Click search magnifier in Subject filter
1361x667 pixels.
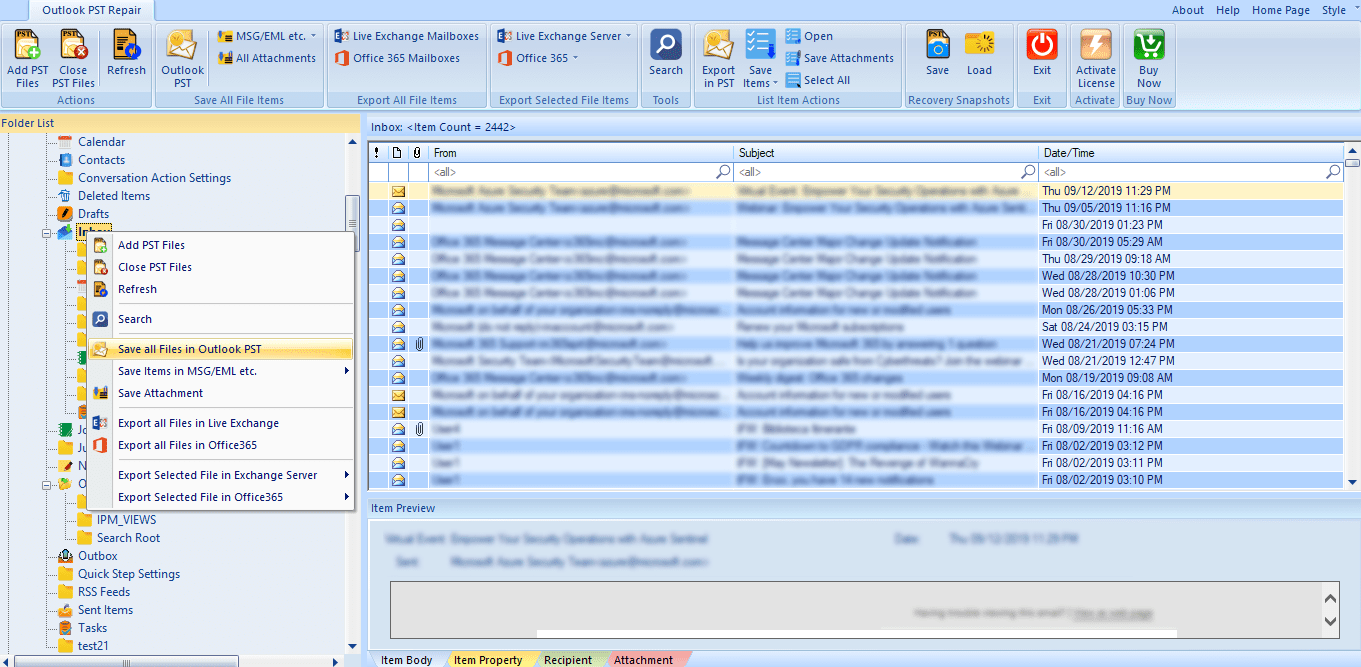point(1029,172)
